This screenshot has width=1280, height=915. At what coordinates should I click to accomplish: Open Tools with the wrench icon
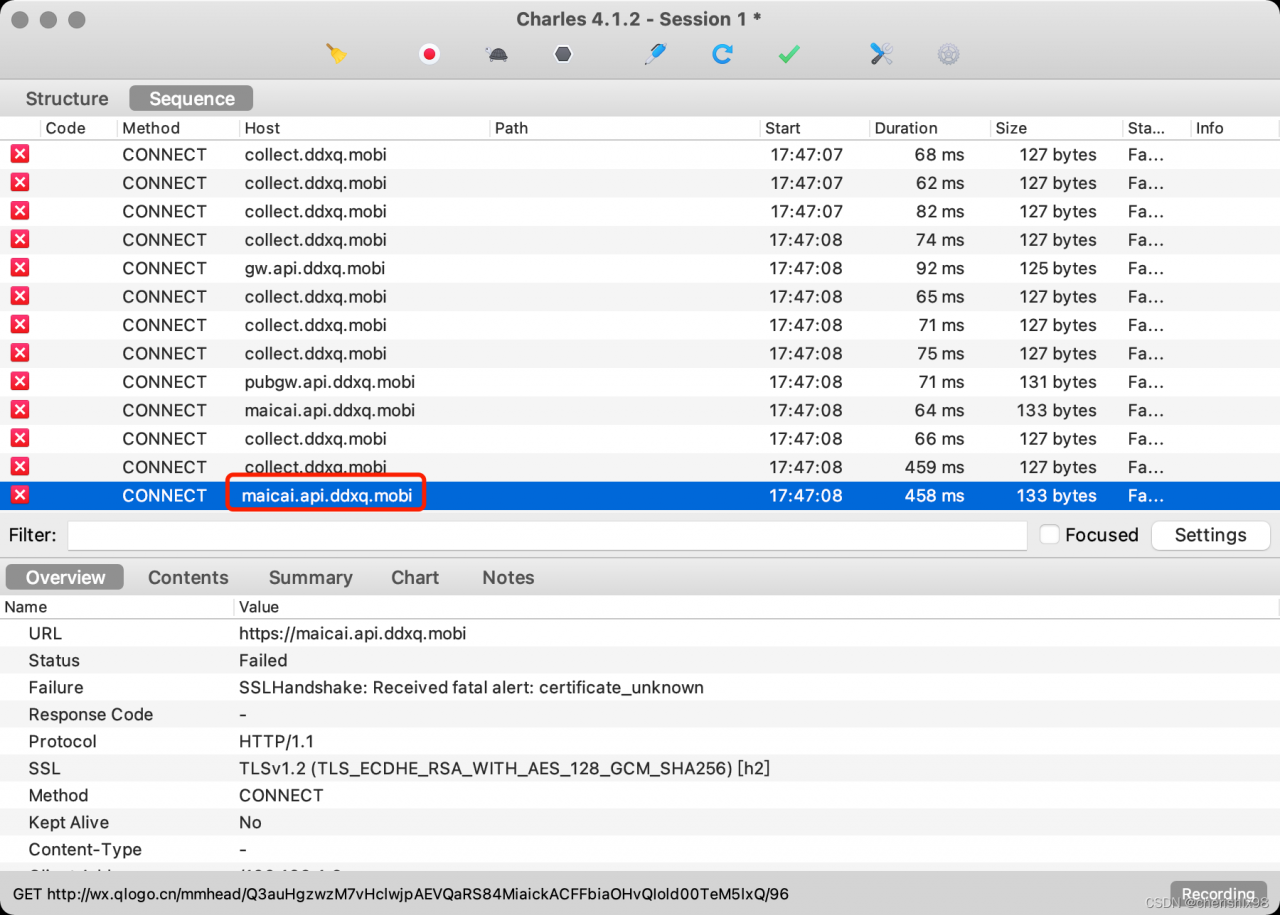(881, 54)
